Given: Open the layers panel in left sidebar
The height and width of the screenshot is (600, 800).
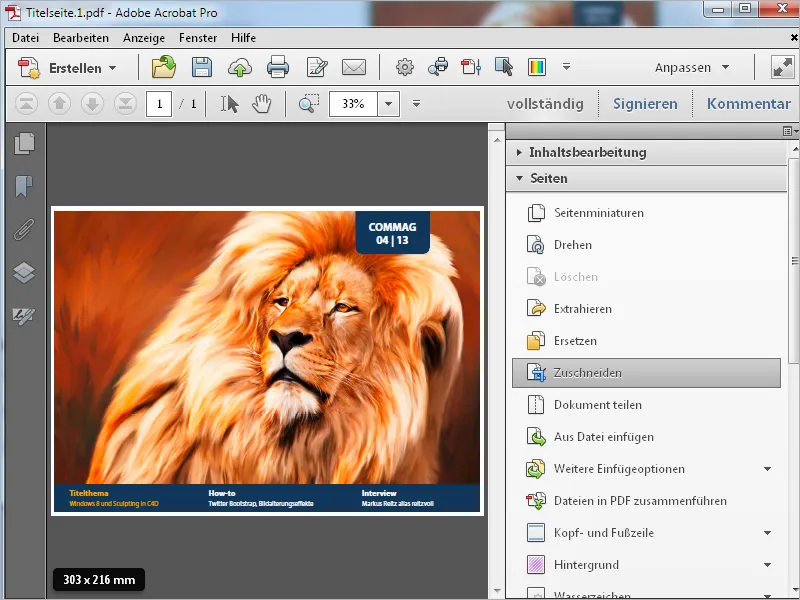Looking at the screenshot, I should point(24,272).
